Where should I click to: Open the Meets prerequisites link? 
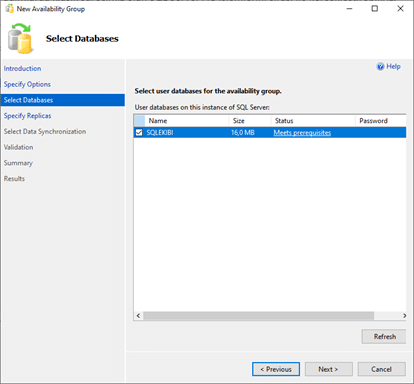click(302, 133)
